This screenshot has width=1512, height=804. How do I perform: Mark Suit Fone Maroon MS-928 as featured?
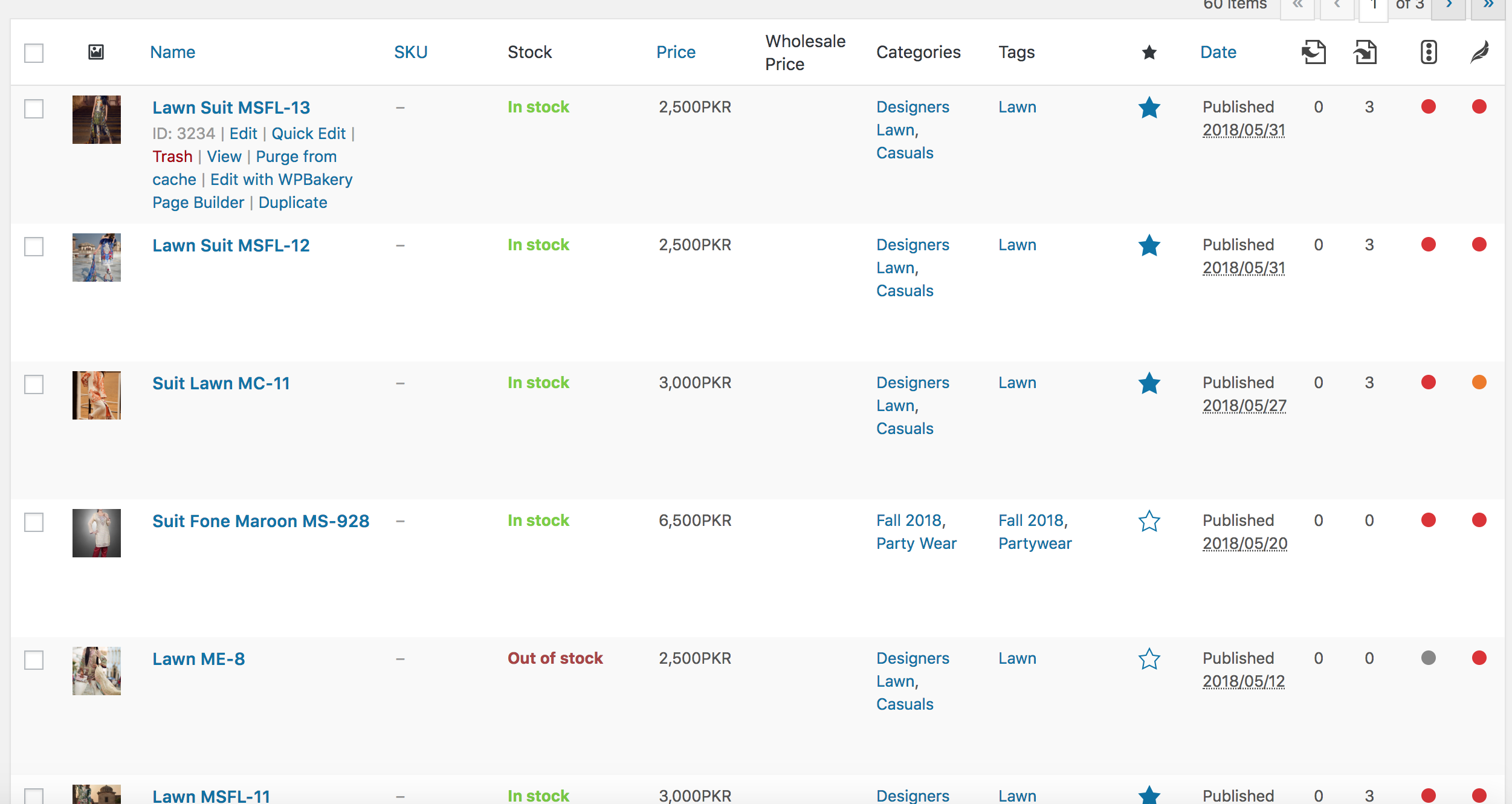click(1149, 521)
